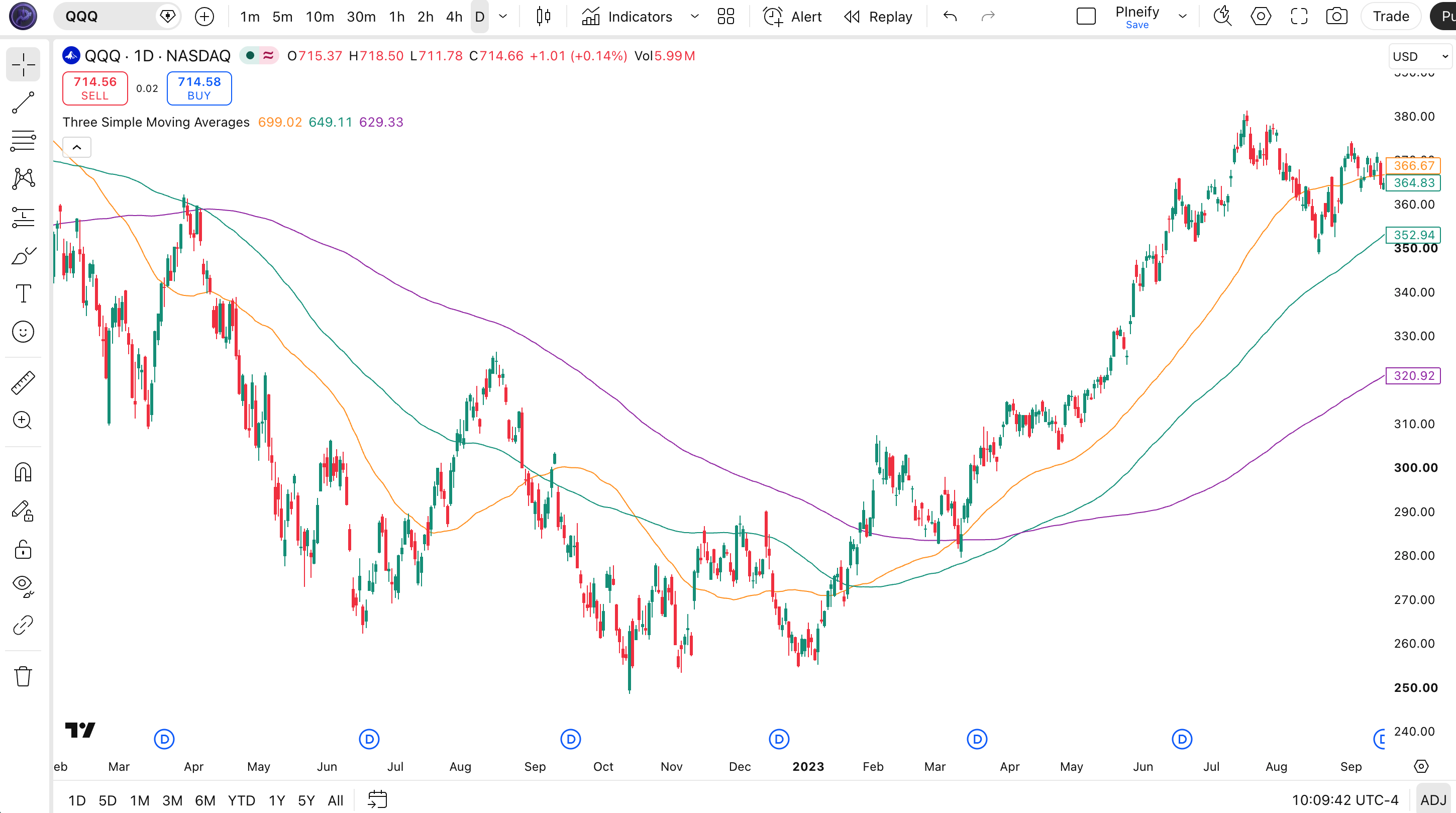Toggle stay in drawing mode

pyautogui.click(x=23, y=511)
